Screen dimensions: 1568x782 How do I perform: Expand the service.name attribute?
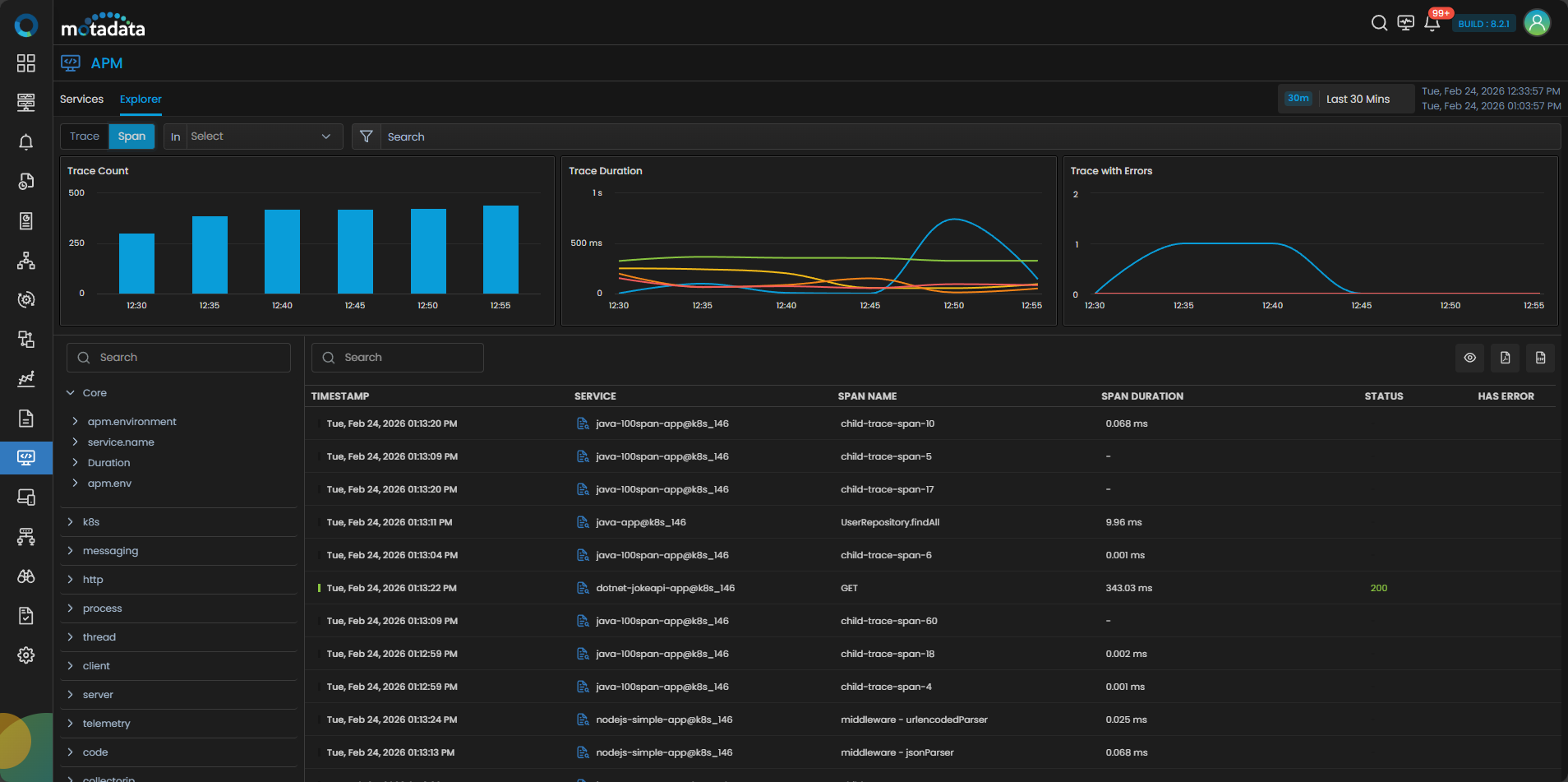[x=76, y=442]
